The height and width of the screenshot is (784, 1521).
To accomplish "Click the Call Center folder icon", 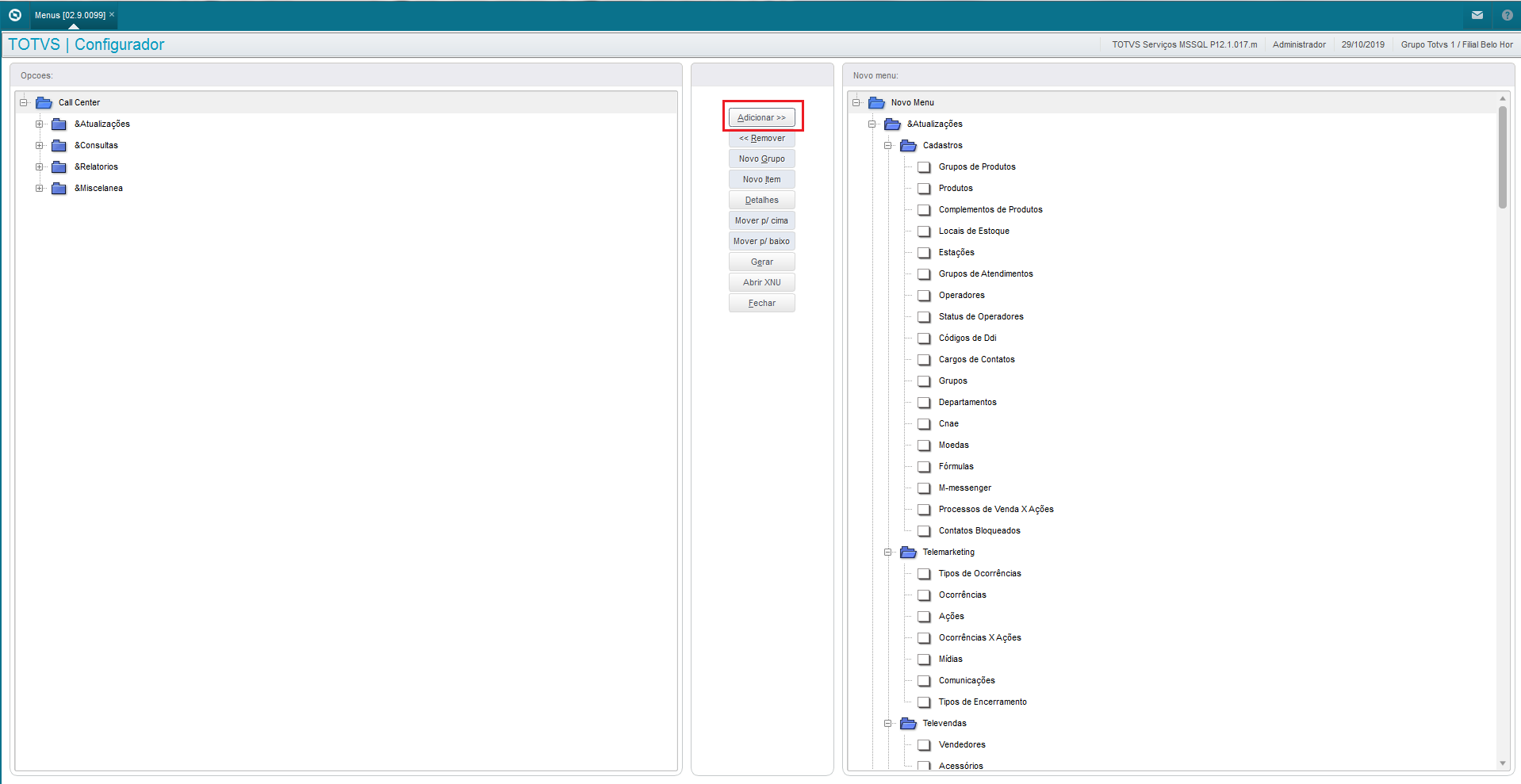I will (x=44, y=102).
